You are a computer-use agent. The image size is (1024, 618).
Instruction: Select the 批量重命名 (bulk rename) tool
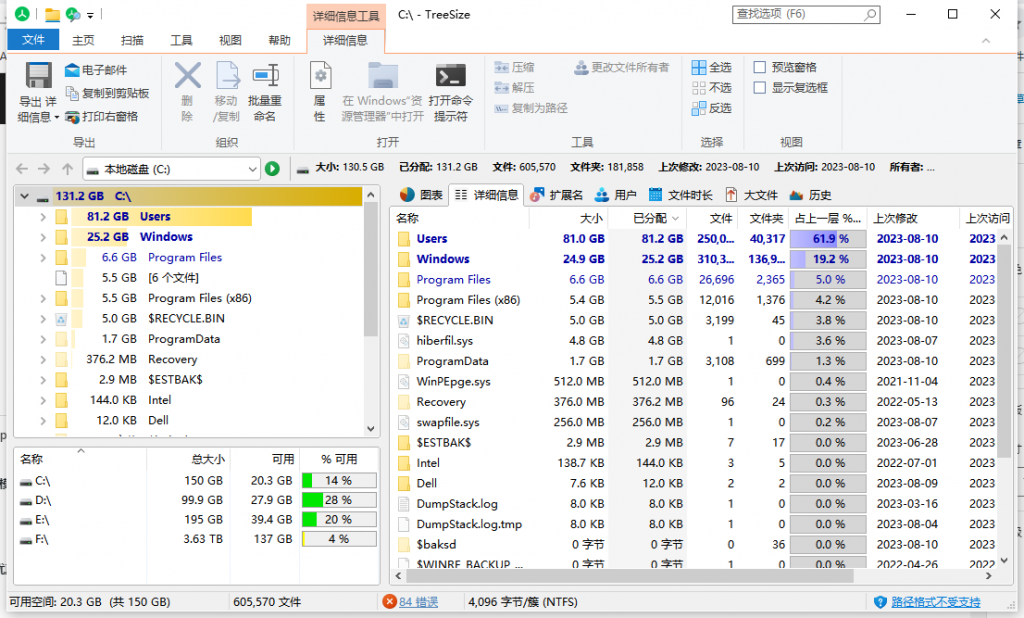[265, 88]
